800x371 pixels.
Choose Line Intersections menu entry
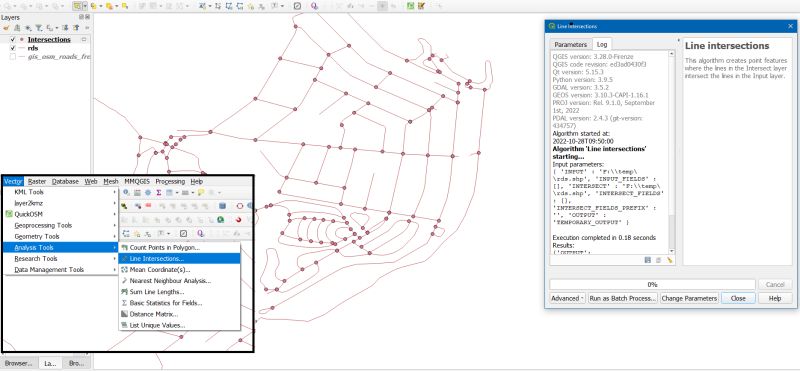pos(179,259)
